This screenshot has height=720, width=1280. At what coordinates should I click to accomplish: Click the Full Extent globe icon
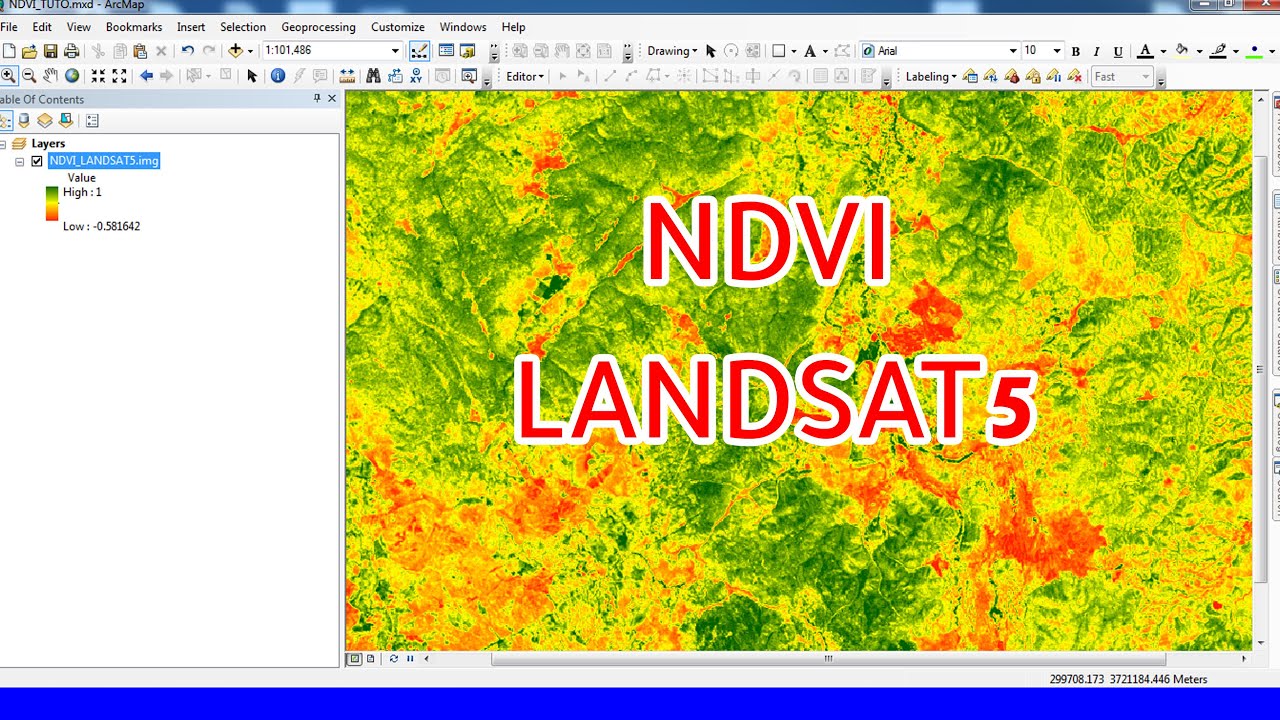[x=72, y=76]
